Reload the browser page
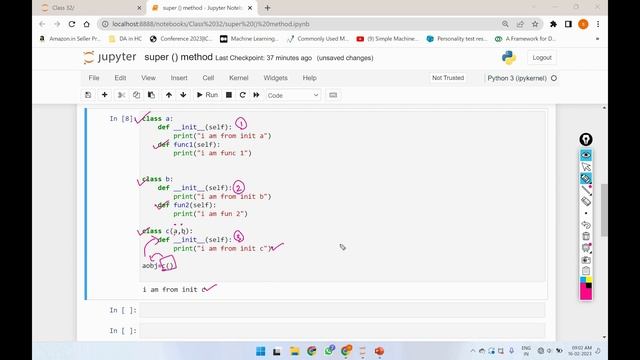This screenshot has width=640, height=360. [72, 24]
